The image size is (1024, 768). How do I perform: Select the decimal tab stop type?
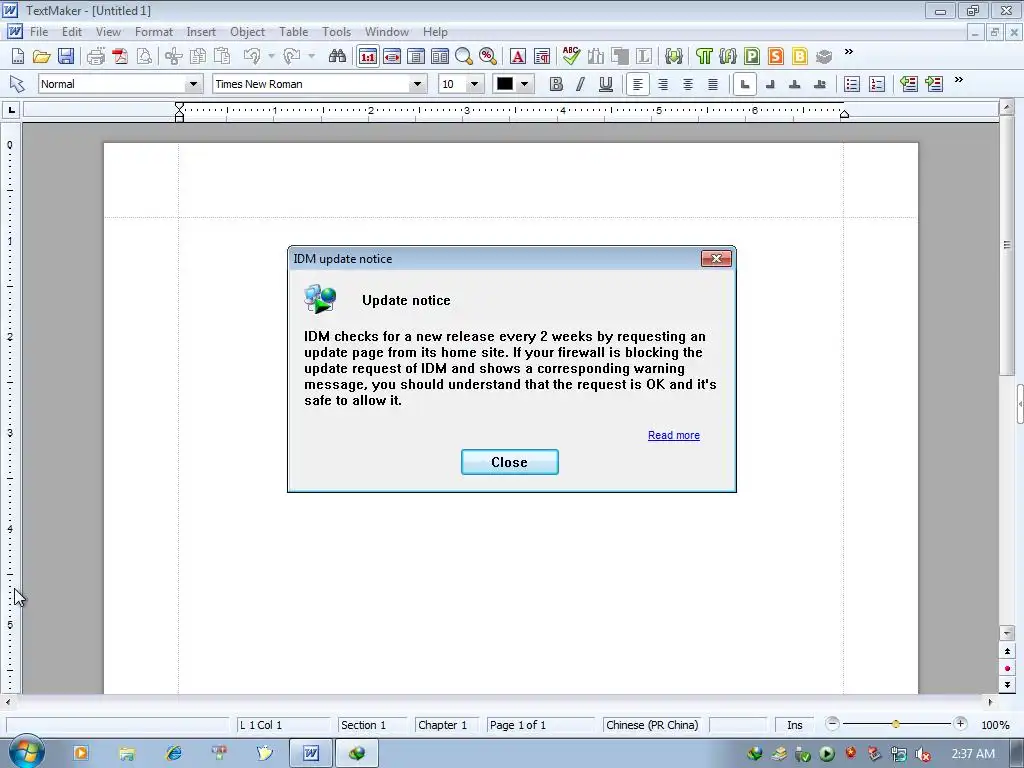(820, 84)
